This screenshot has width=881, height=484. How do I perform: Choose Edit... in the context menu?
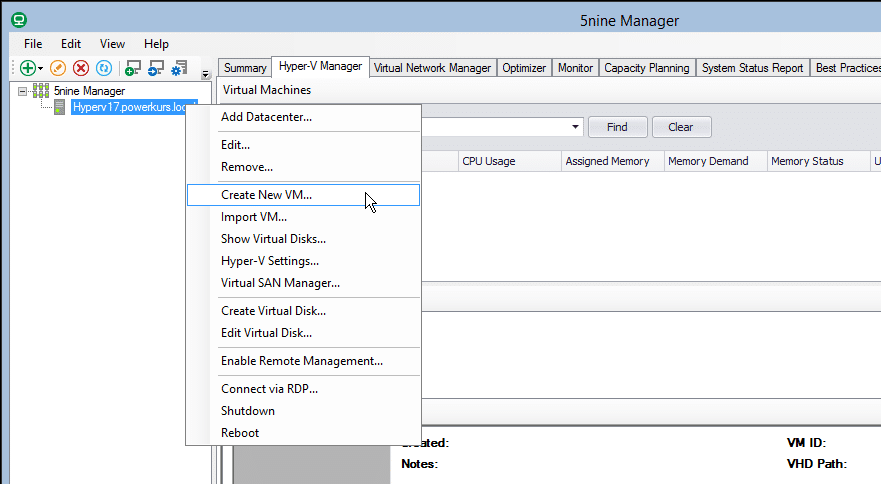303,145
